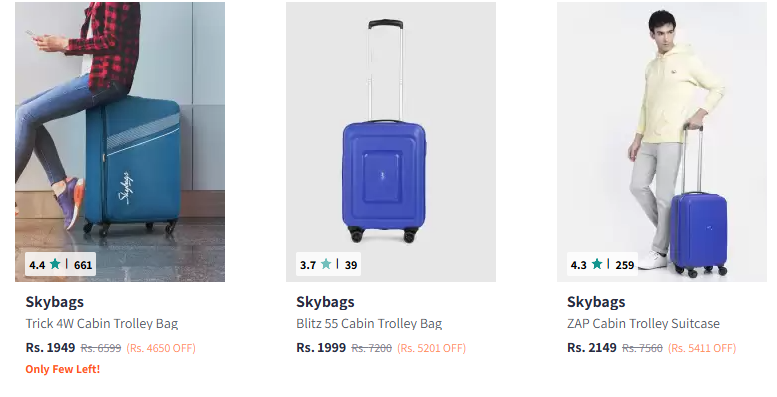Click the 39 reviews count badge
The image size is (777, 397).
[x=351, y=265]
